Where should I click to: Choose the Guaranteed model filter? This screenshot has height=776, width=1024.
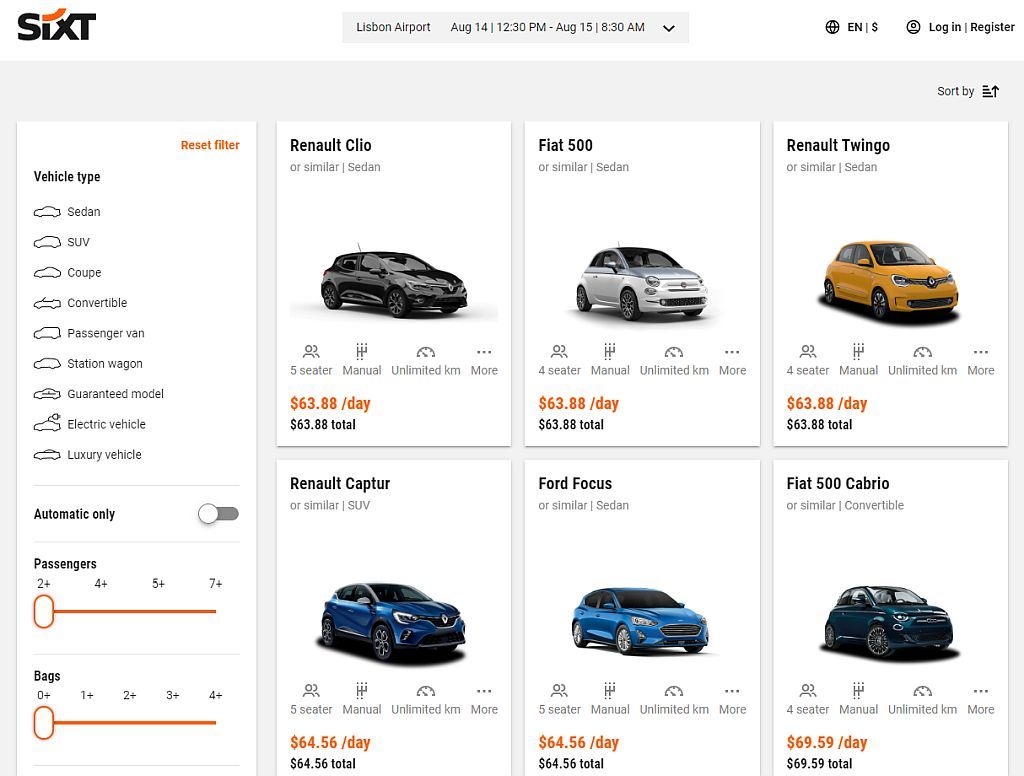(47, 394)
